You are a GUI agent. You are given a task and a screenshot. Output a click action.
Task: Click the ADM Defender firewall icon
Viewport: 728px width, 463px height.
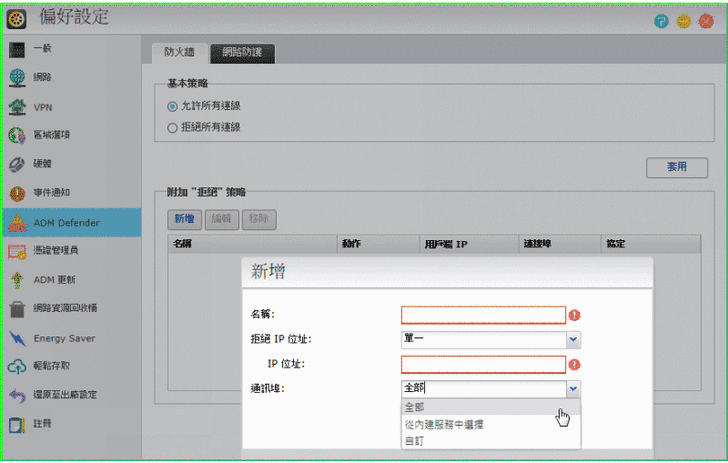17,223
